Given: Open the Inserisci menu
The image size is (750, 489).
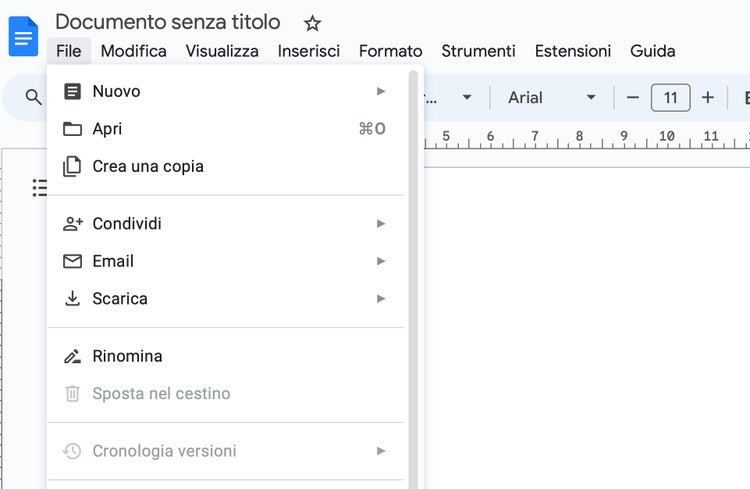Looking at the screenshot, I should [x=309, y=51].
